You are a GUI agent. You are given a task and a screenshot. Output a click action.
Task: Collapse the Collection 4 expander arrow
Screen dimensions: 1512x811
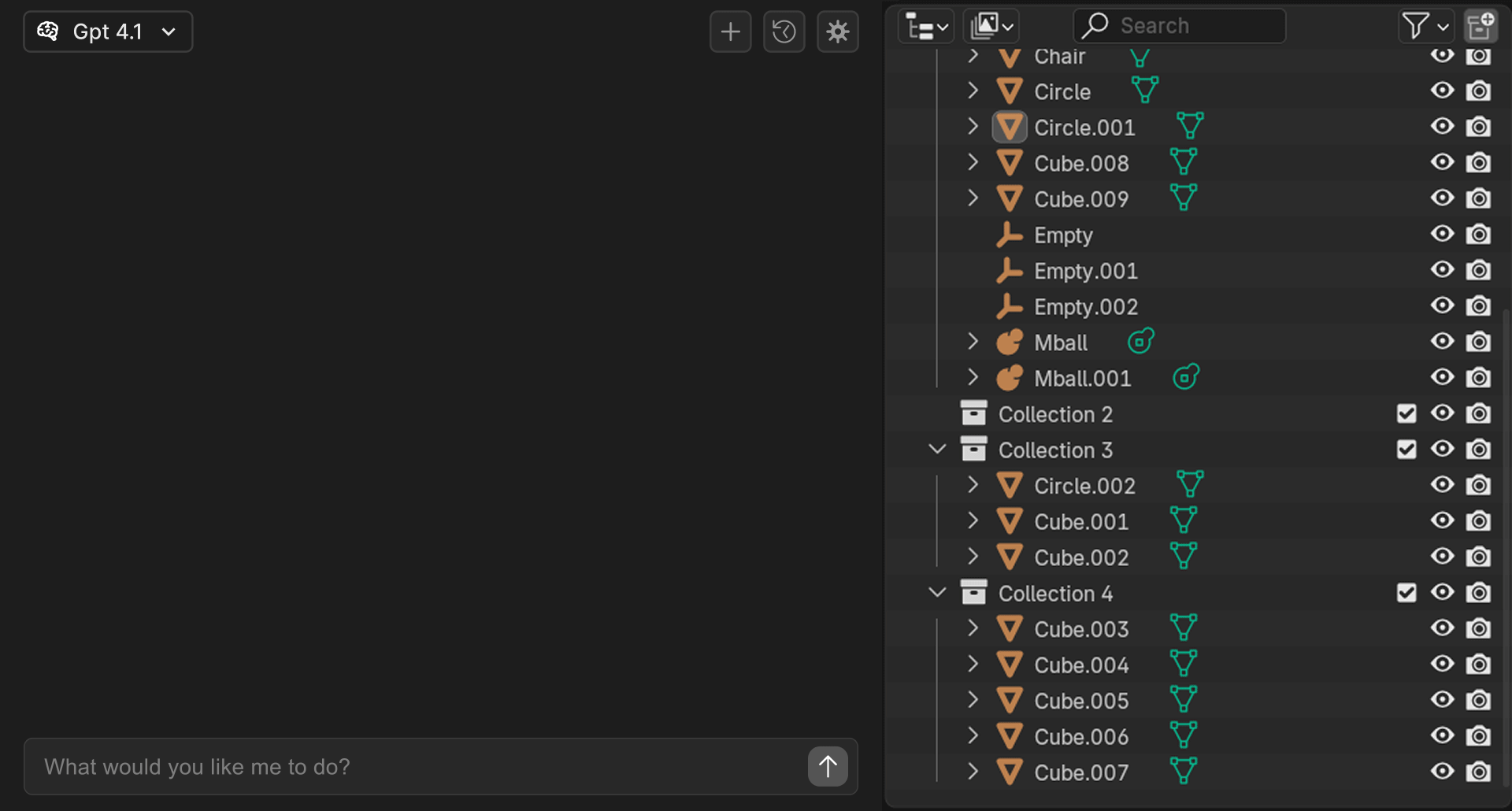tap(937, 592)
